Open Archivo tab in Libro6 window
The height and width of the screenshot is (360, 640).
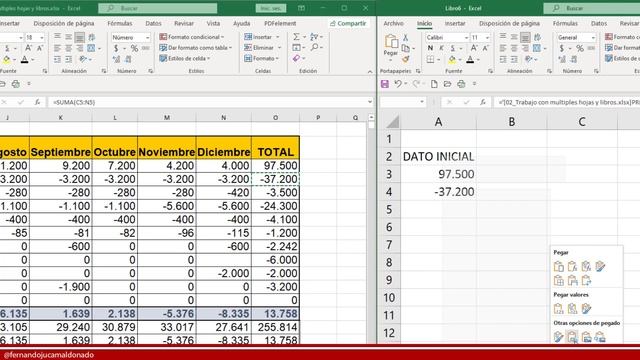tap(393, 24)
